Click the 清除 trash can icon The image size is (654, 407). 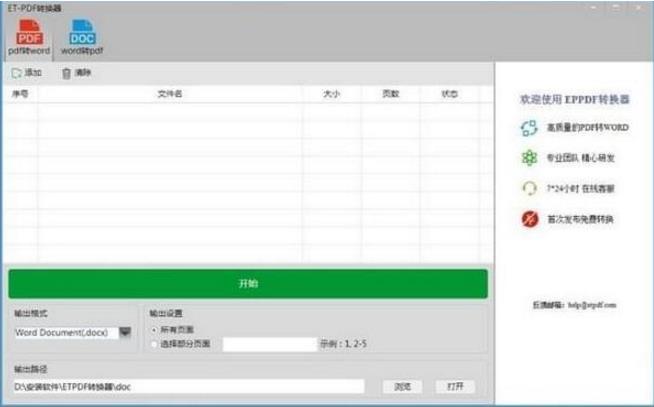[66, 73]
